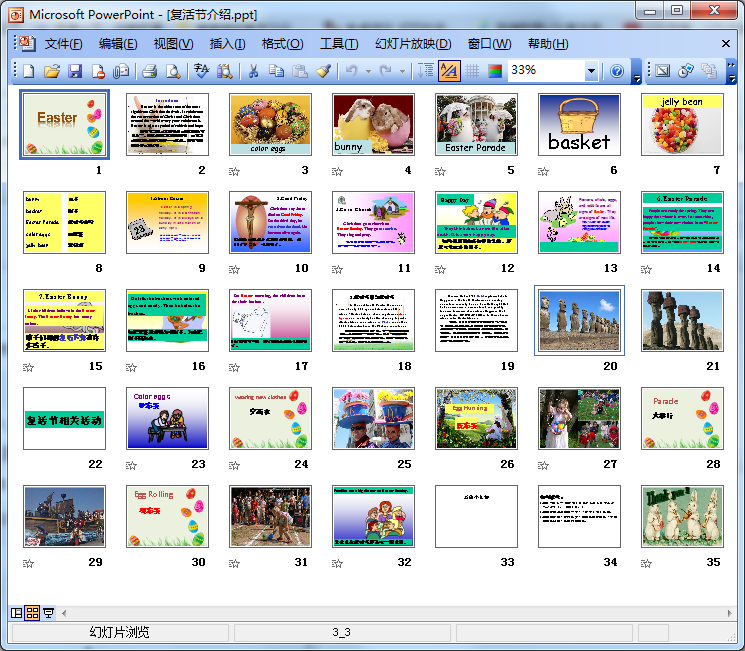745x651 pixels.
Task: Open the 插入(I) menu
Action: click(228, 44)
